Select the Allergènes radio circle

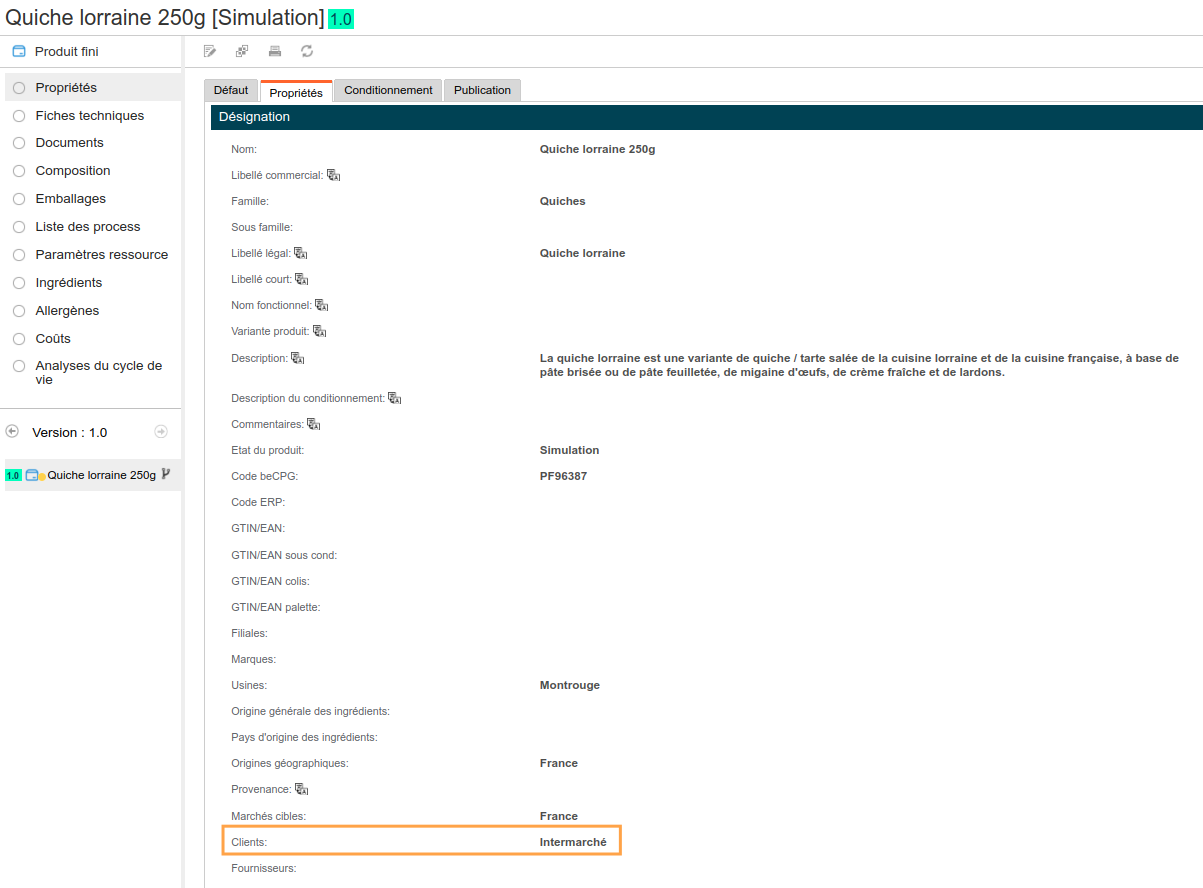click(19, 311)
